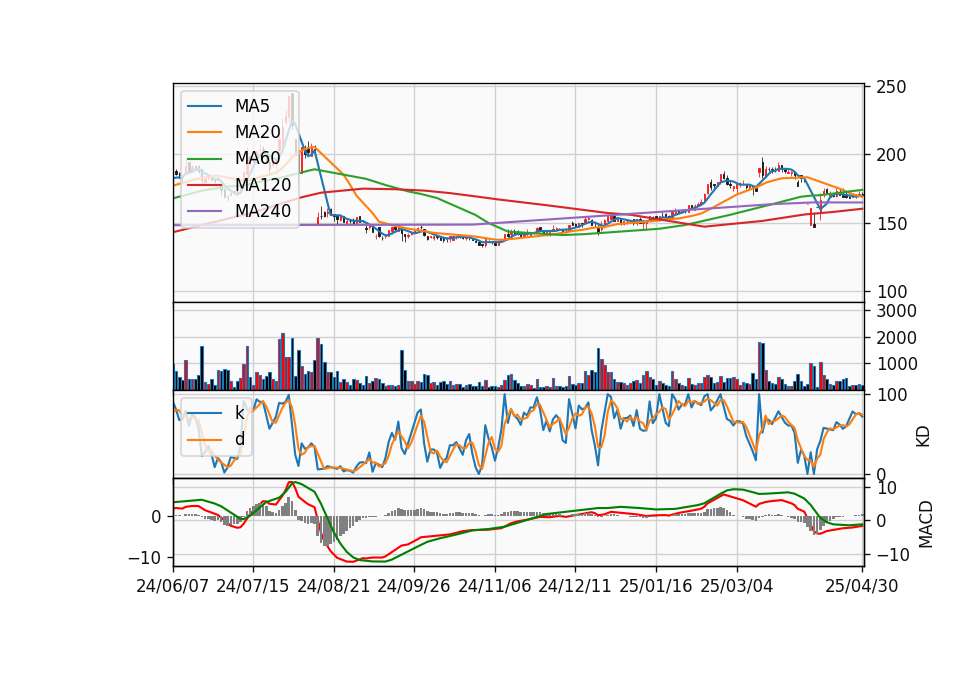Click the 200 price axis label
Screen dimensions: 960x690
891,155
